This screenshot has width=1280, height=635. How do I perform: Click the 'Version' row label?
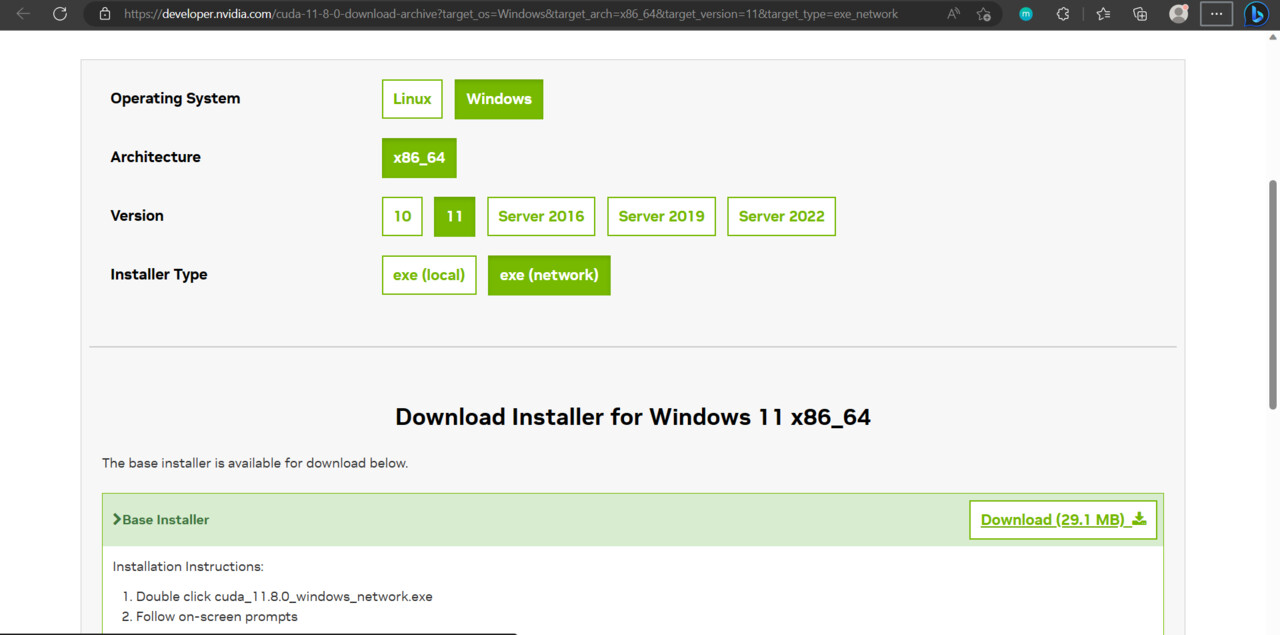137,215
